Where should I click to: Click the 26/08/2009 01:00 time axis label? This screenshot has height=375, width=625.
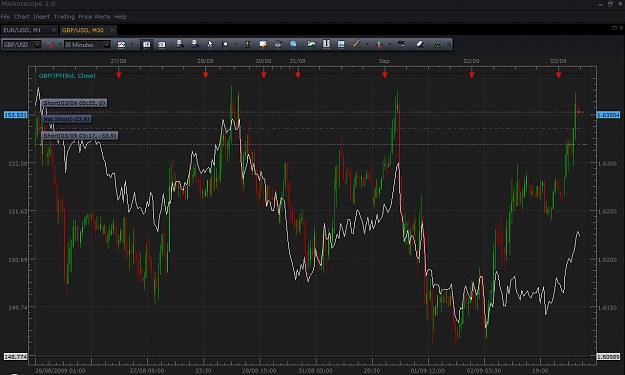(x=60, y=371)
